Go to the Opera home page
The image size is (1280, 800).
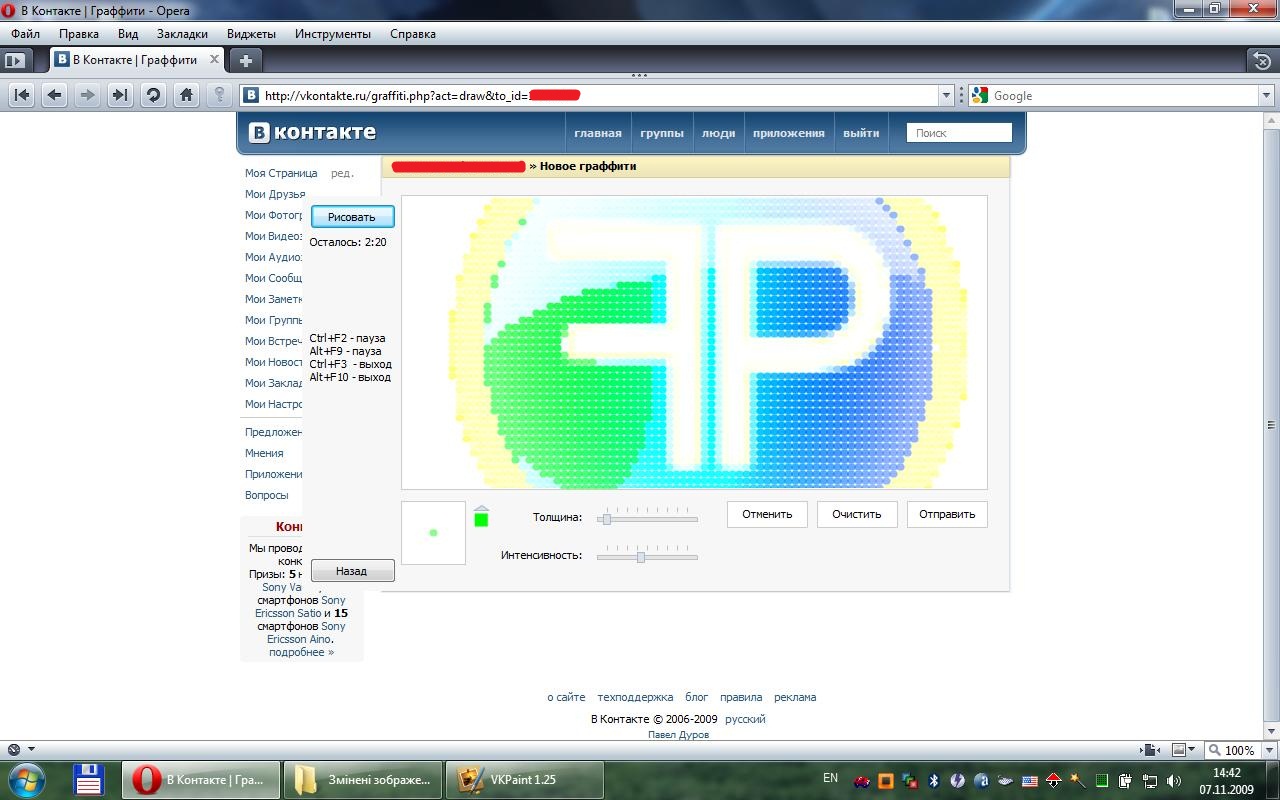tap(186, 95)
